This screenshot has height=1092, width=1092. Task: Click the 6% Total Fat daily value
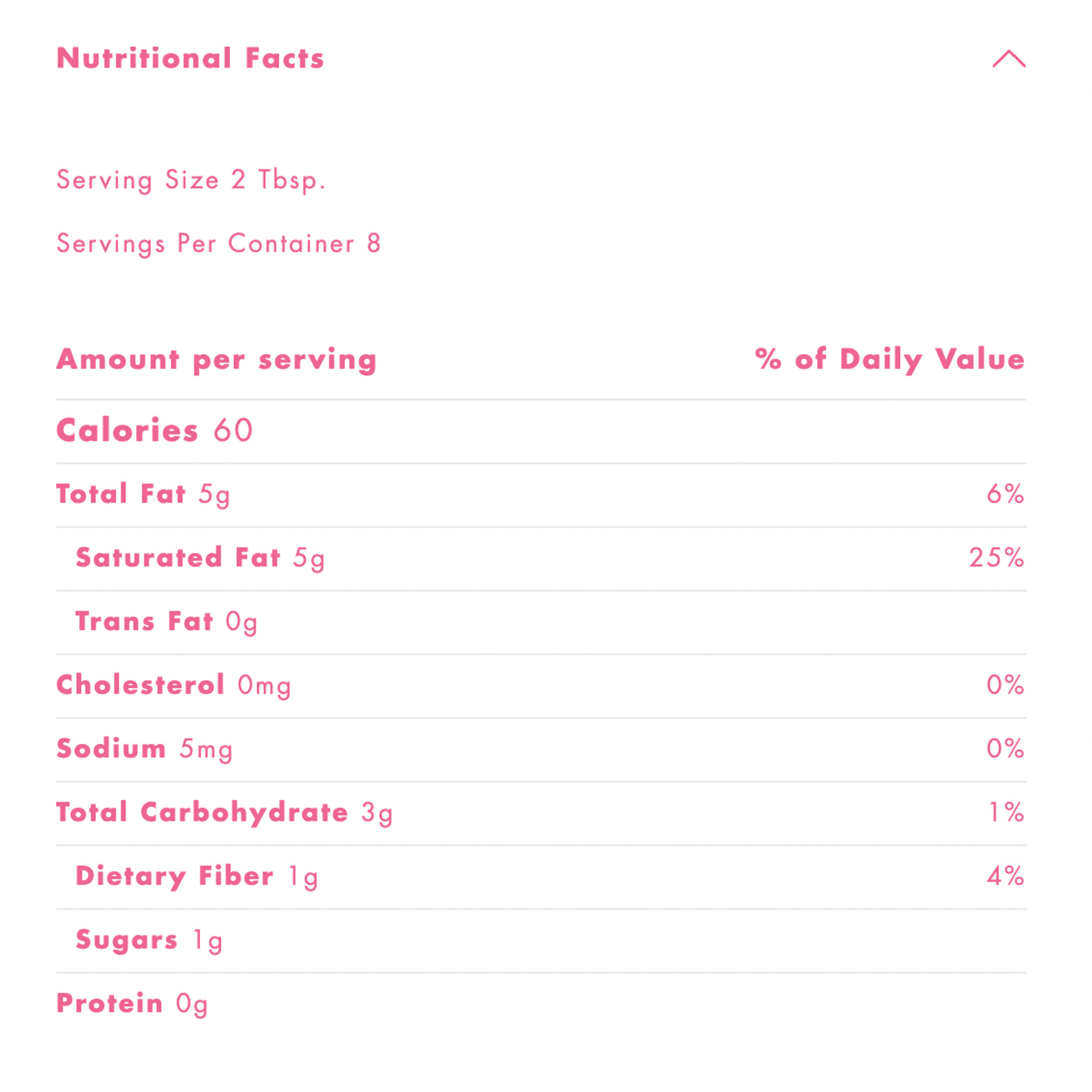(x=1005, y=494)
